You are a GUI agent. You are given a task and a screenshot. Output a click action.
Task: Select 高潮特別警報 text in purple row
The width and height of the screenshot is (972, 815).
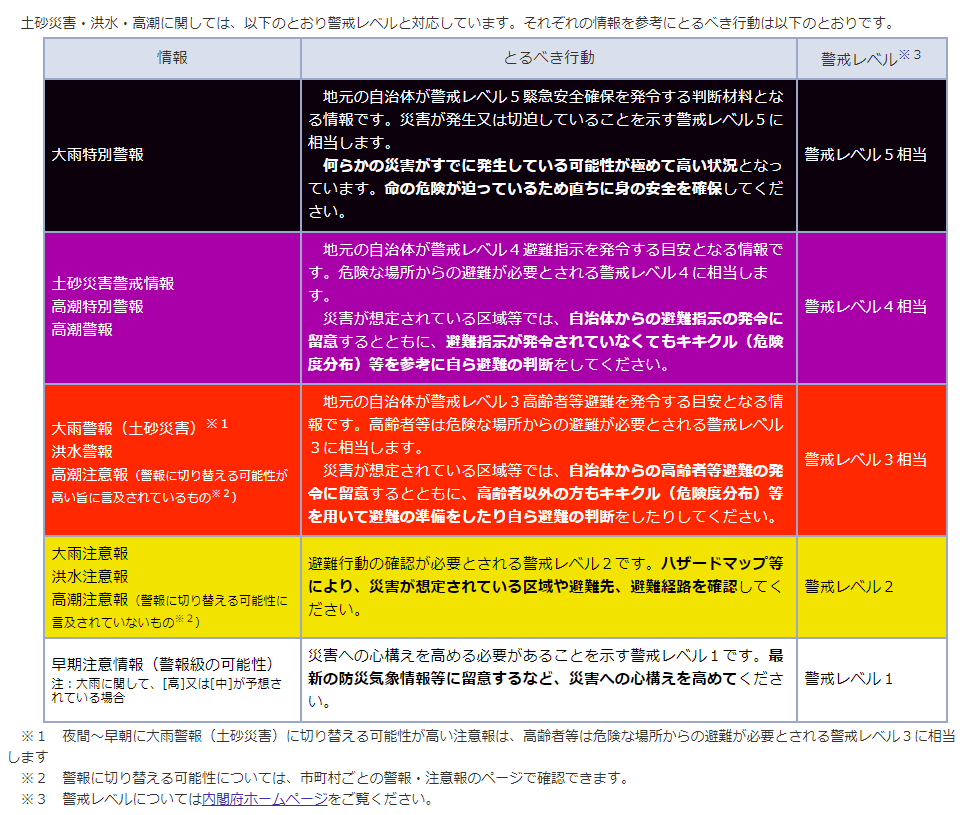coord(97,307)
